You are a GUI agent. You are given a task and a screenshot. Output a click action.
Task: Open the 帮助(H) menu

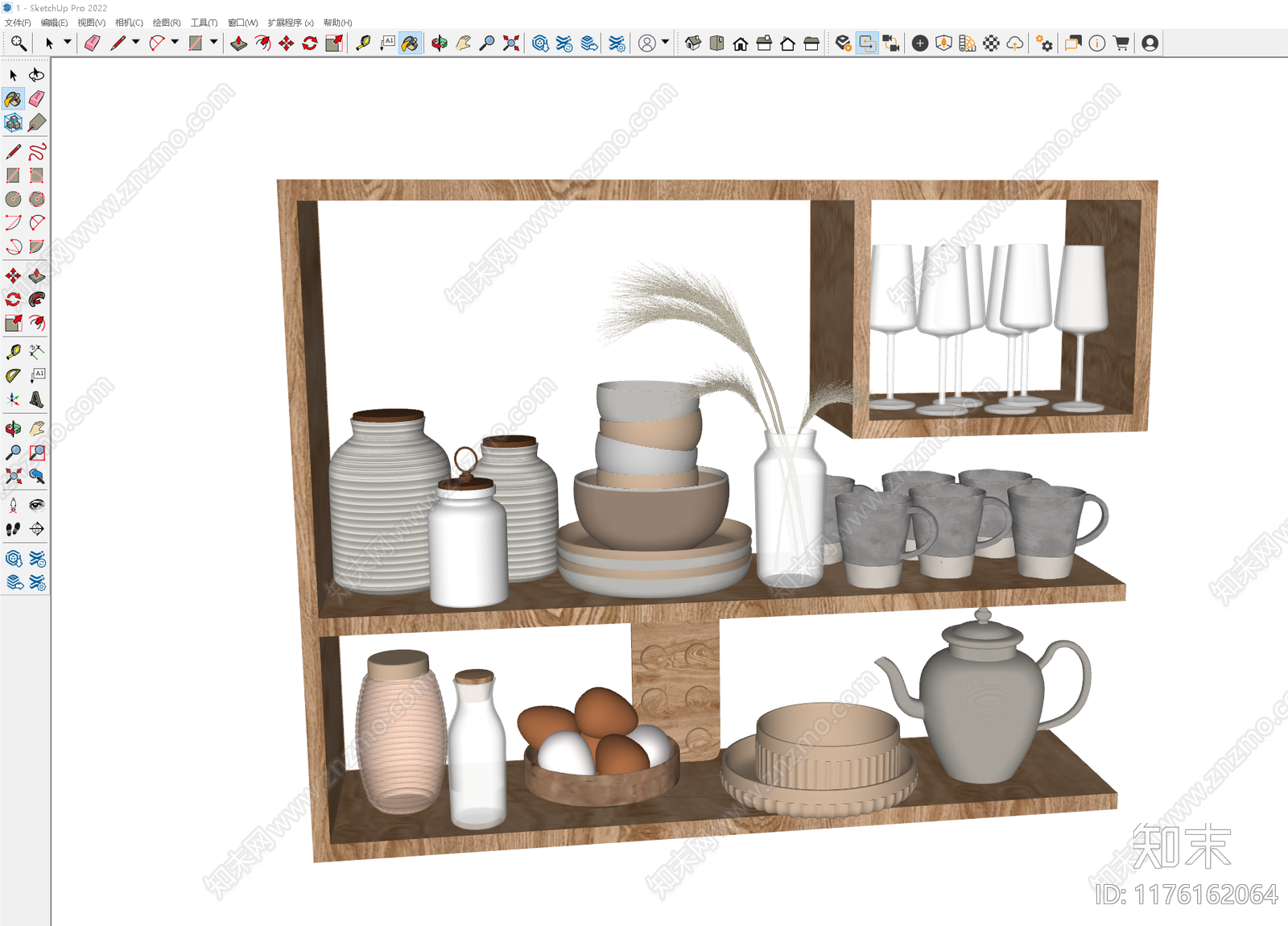[337, 23]
